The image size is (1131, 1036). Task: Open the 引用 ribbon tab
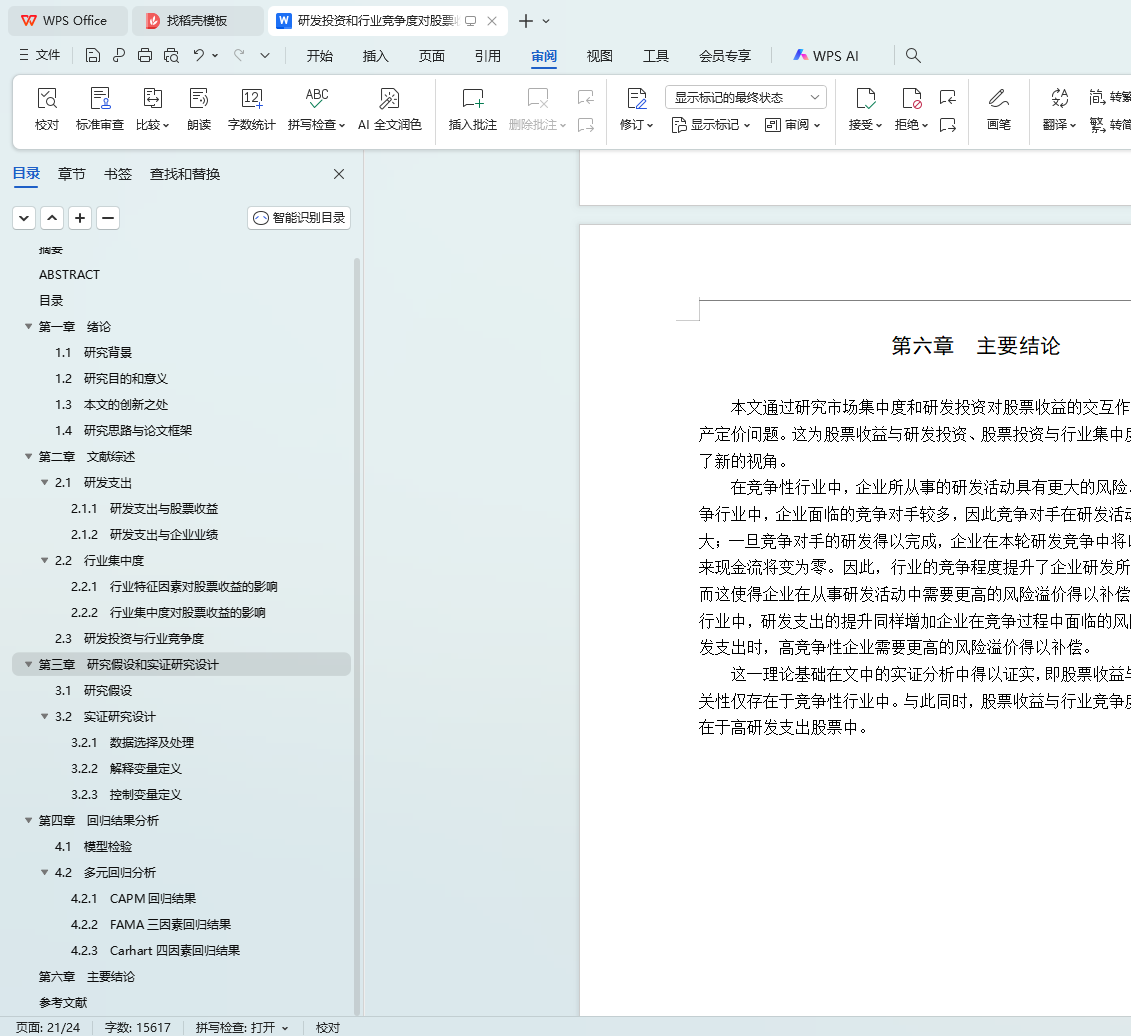tap(488, 56)
